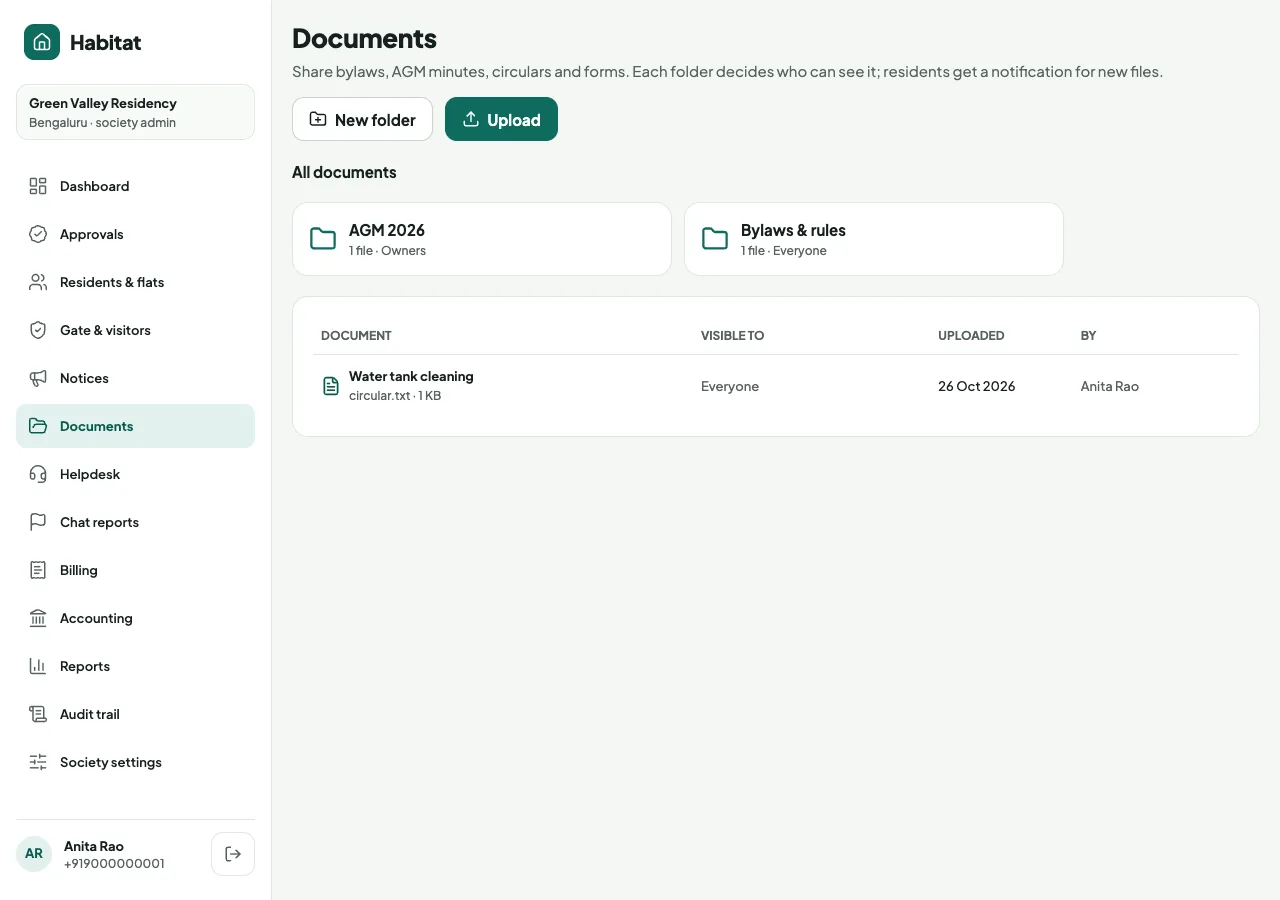Click the 26 Oct 2026 uploaded date
This screenshot has width=1280, height=900.
coord(976,386)
